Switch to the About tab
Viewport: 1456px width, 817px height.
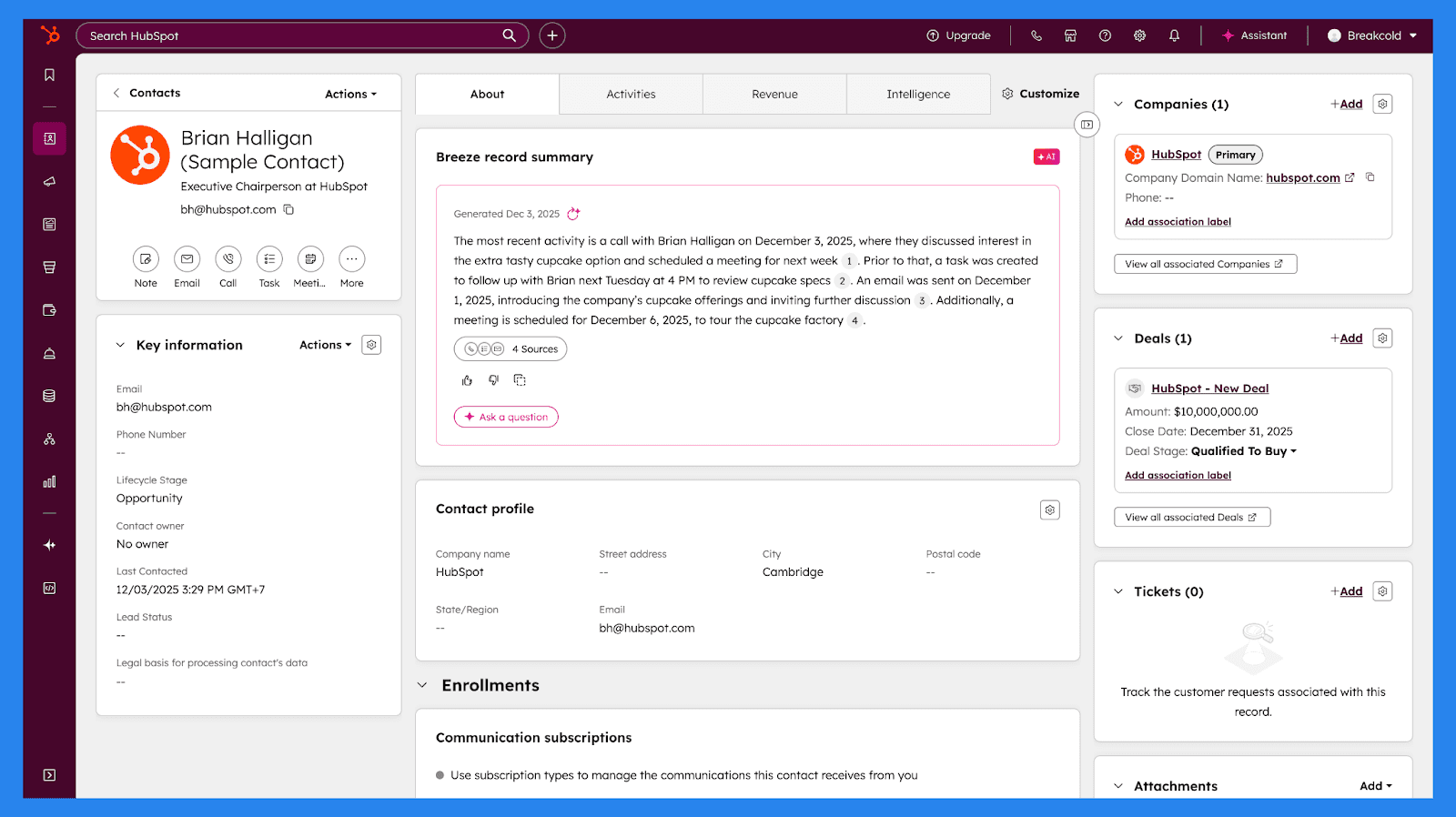pyautogui.click(x=487, y=94)
